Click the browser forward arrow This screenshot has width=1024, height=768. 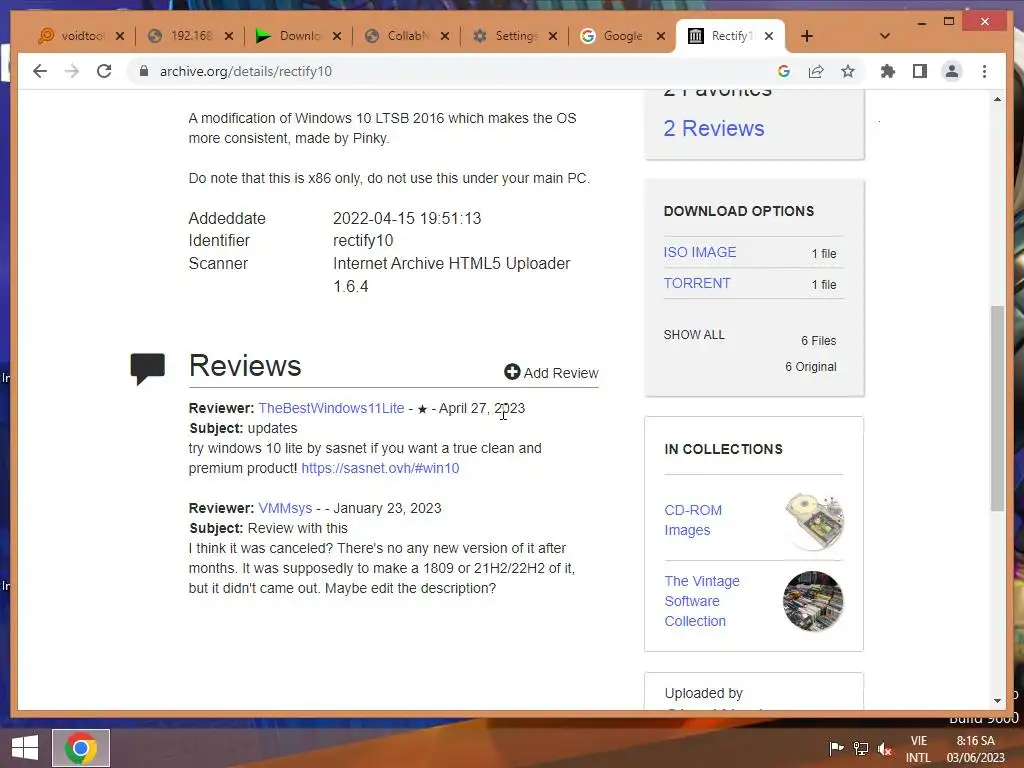click(72, 71)
